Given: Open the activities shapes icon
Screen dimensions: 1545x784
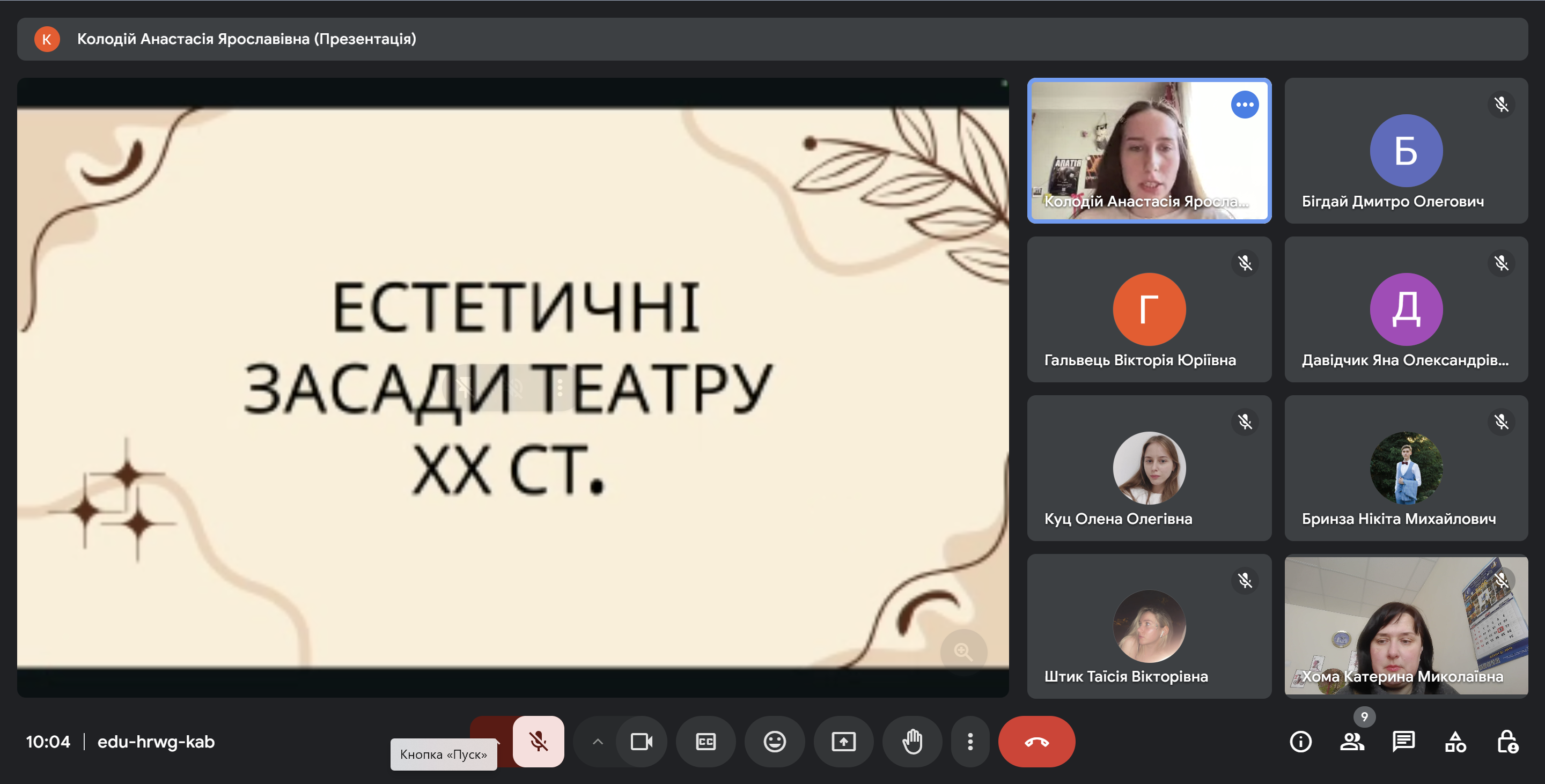Looking at the screenshot, I should pos(1455,742).
